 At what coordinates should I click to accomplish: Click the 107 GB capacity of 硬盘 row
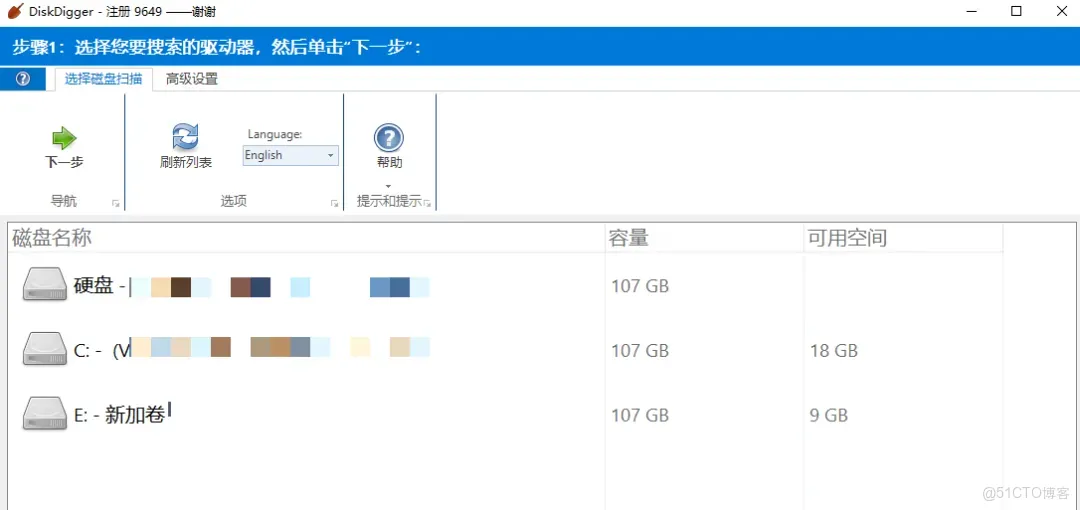pos(640,286)
